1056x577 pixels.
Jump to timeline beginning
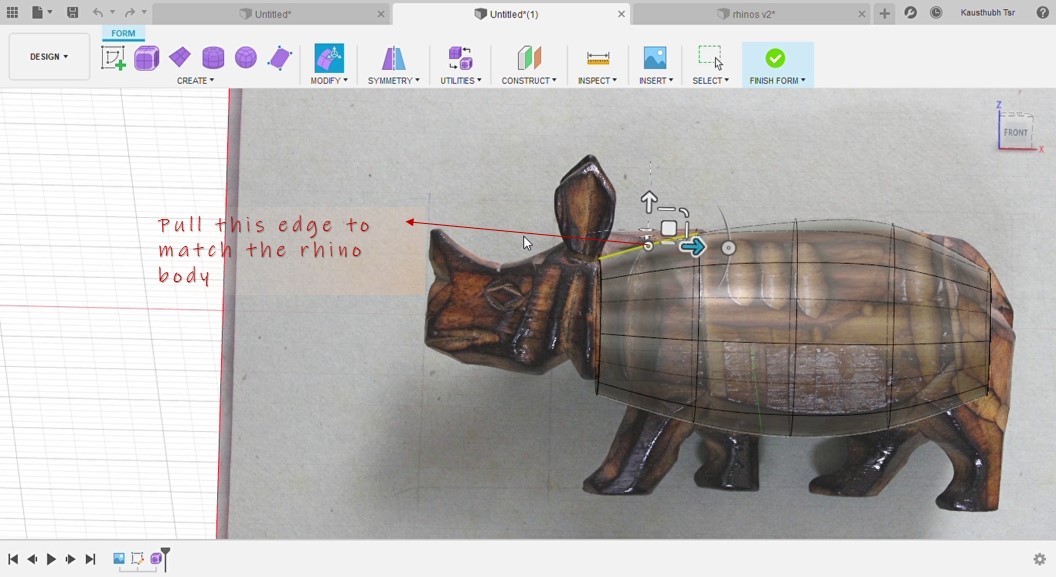point(13,559)
